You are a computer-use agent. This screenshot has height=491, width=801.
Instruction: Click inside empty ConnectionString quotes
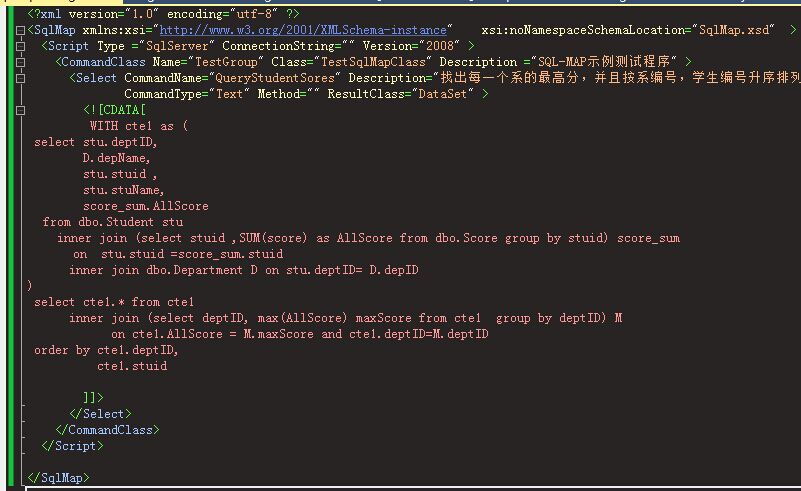(349, 46)
